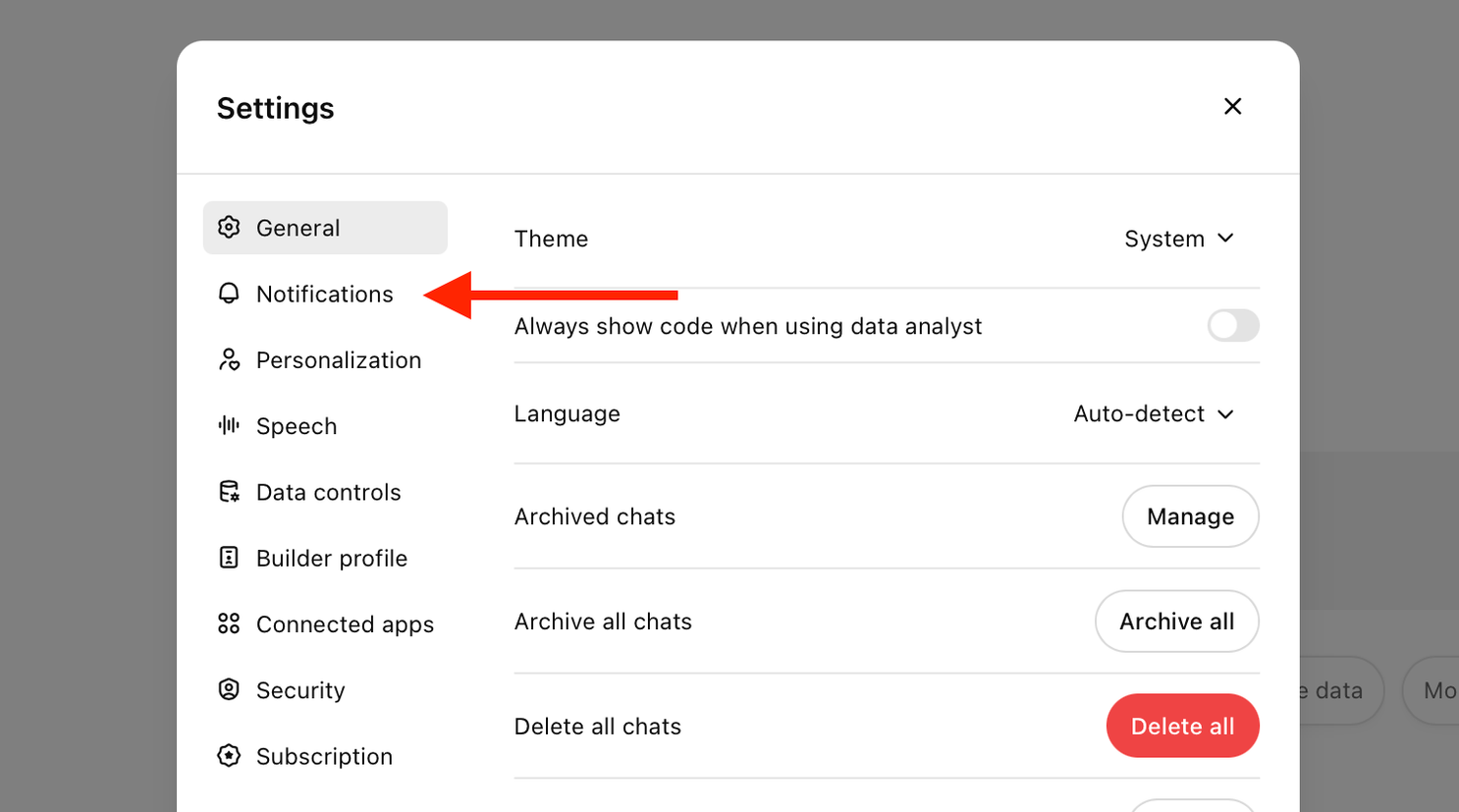
Task: Go to Speech settings
Action: coord(325,425)
